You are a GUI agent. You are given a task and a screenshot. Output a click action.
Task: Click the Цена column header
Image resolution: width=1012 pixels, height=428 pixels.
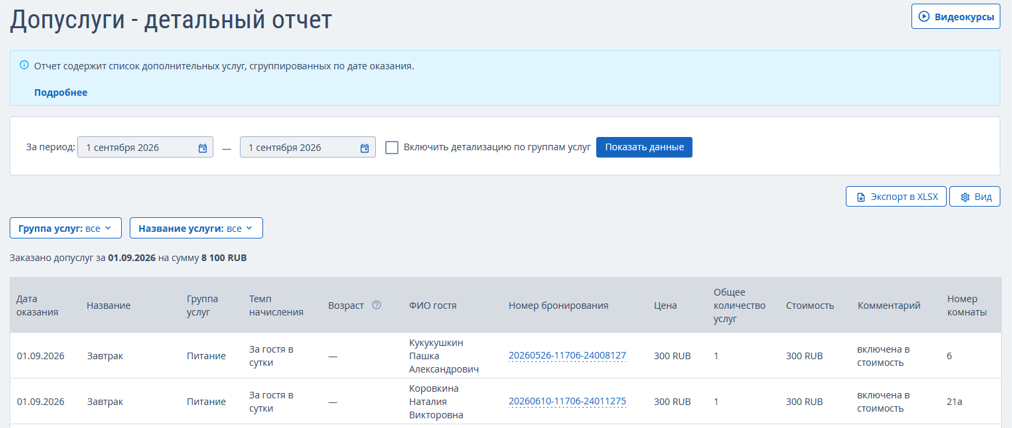(665, 305)
